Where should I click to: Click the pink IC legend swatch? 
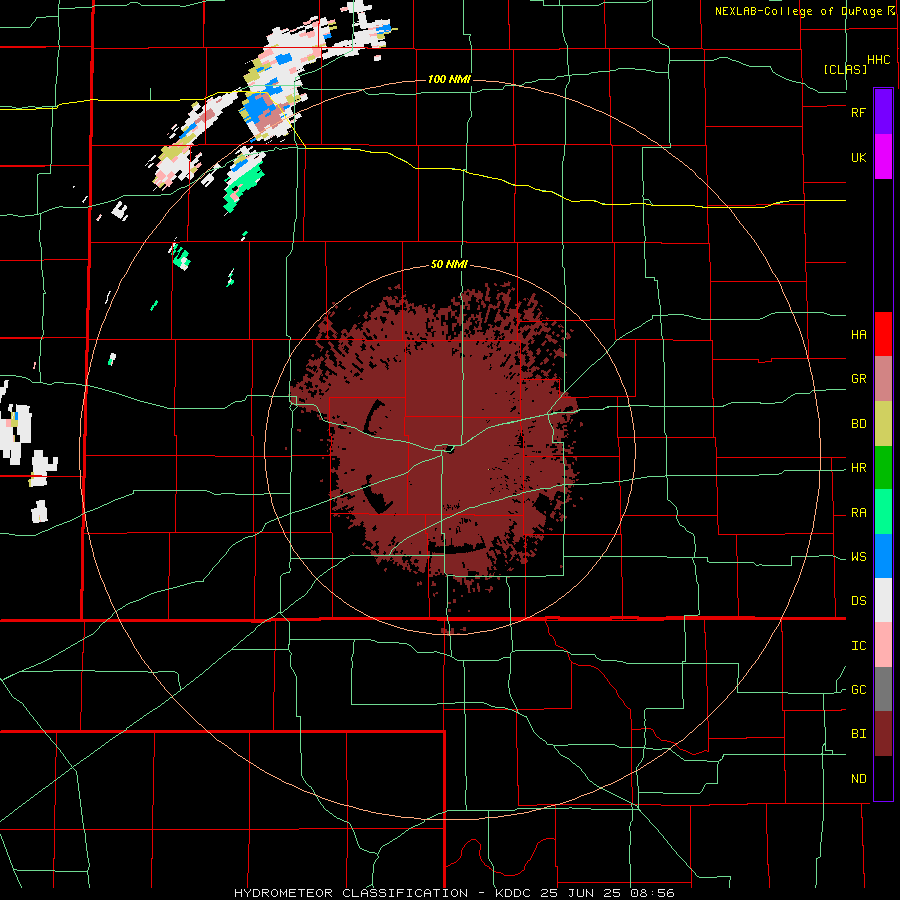(883, 645)
